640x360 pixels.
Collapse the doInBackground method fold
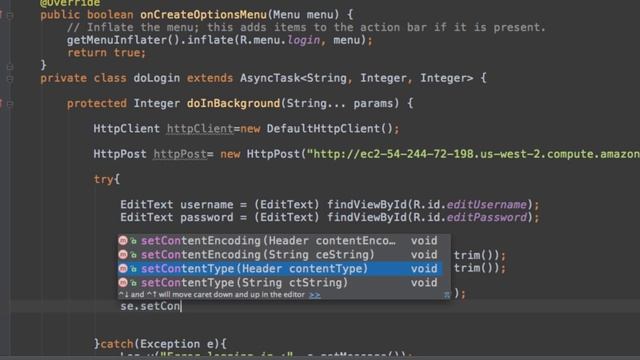[x=10, y=104]
